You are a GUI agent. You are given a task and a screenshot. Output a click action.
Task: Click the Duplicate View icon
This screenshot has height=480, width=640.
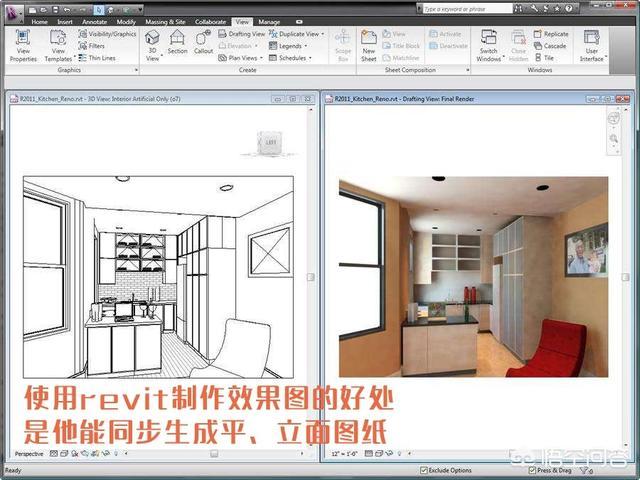coord(273,34)
